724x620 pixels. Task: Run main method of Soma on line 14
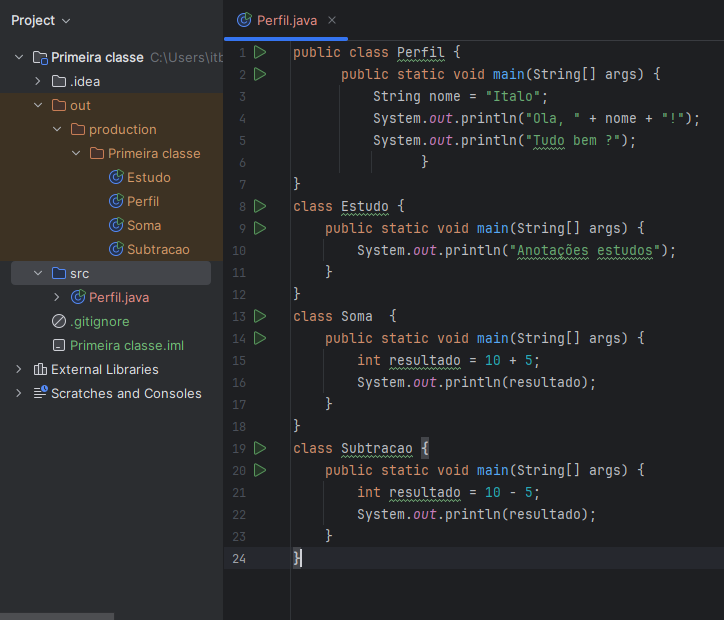260,338
